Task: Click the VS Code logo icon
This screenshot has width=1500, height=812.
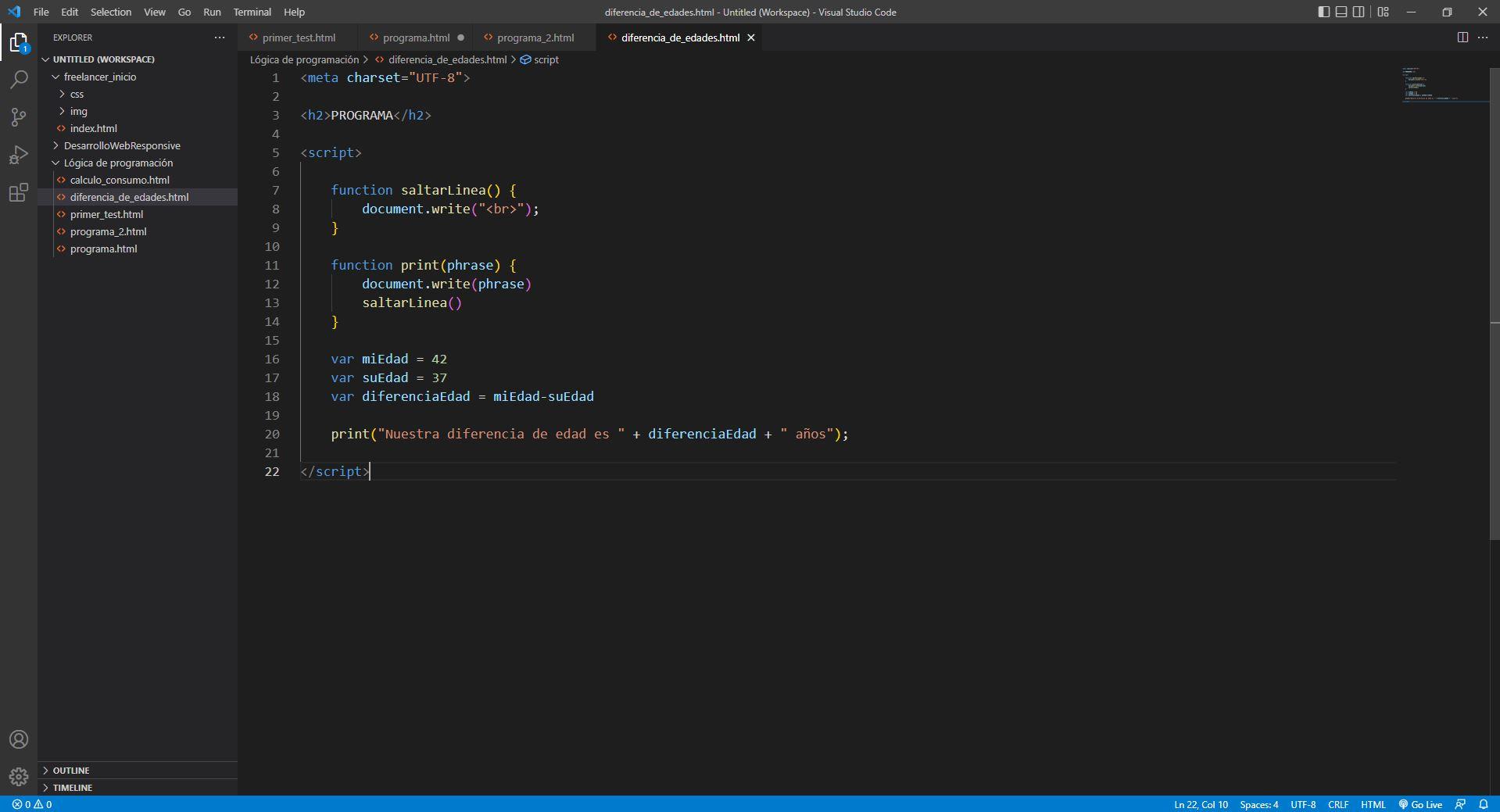Action: point(14,12)
